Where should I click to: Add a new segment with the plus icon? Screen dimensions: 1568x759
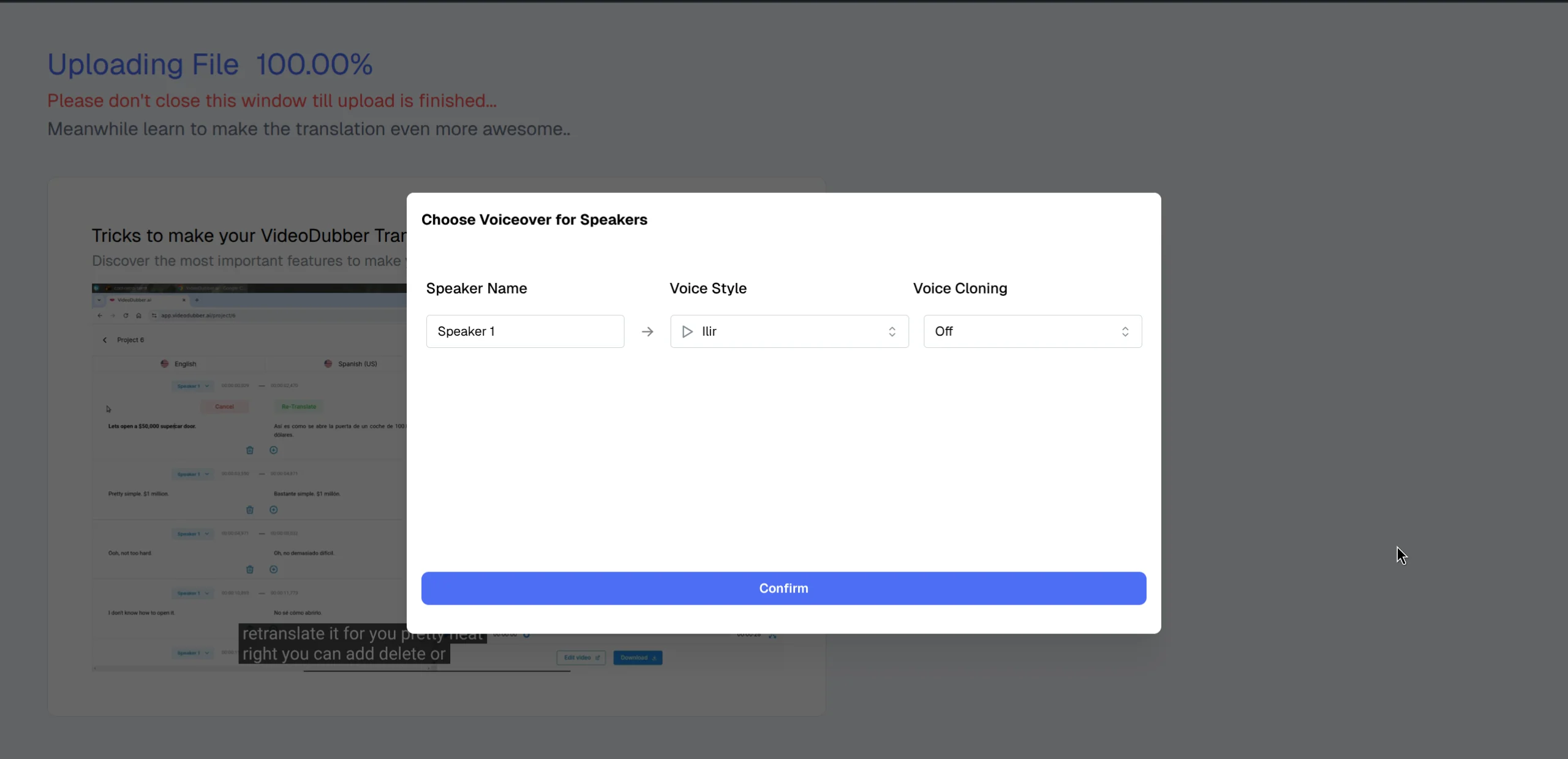point(273,451)
